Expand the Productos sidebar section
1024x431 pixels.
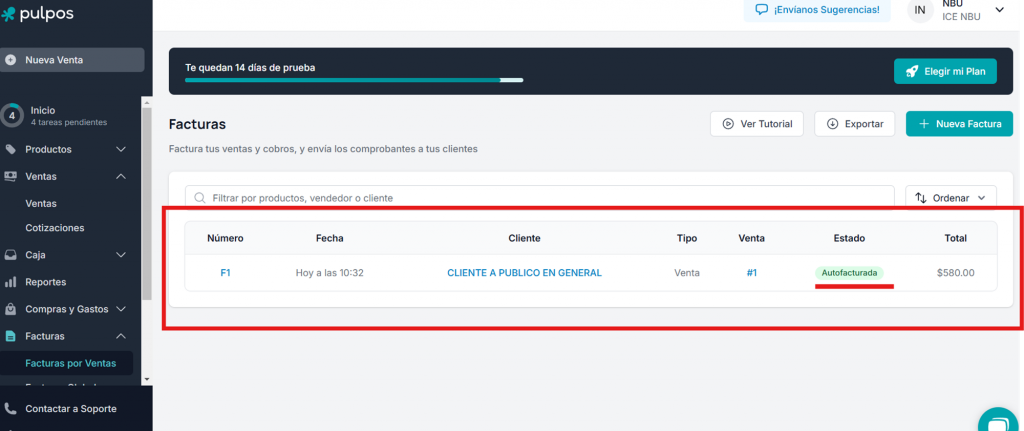coord(121,150)
